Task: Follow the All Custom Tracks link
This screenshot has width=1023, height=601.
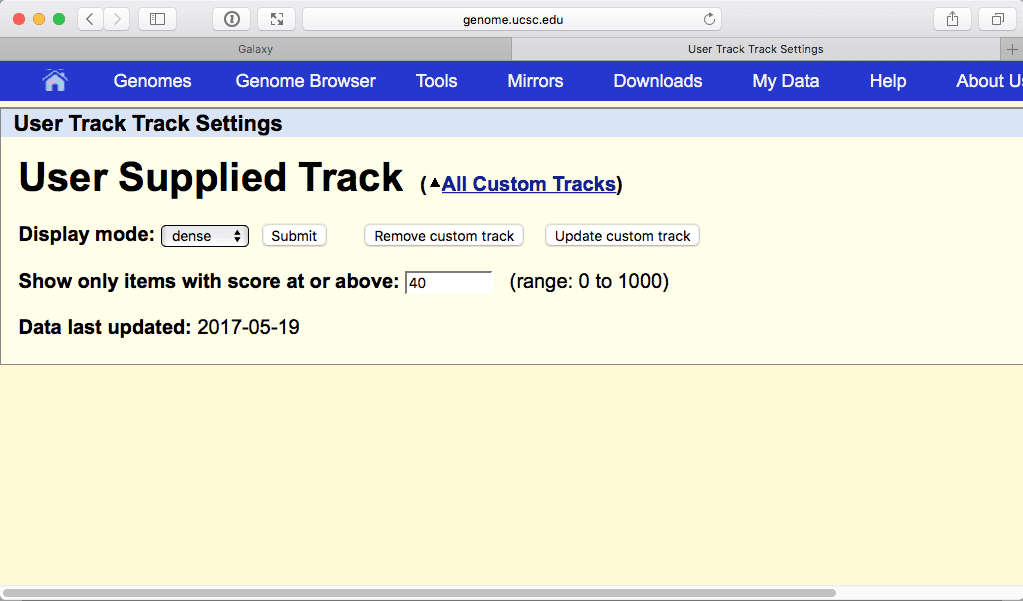Action: point(528,184)
